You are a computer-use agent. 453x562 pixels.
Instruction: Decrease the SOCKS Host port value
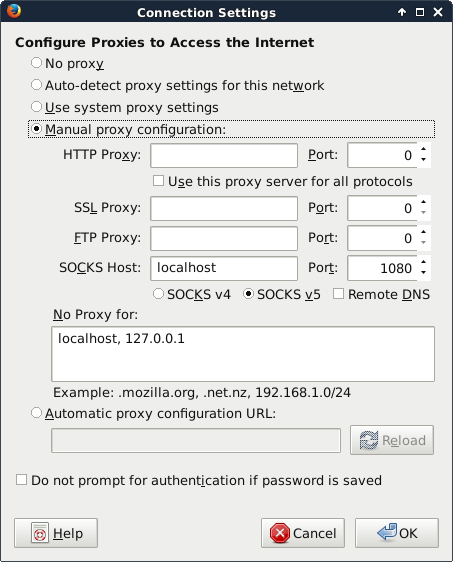[x=424, y=273]
